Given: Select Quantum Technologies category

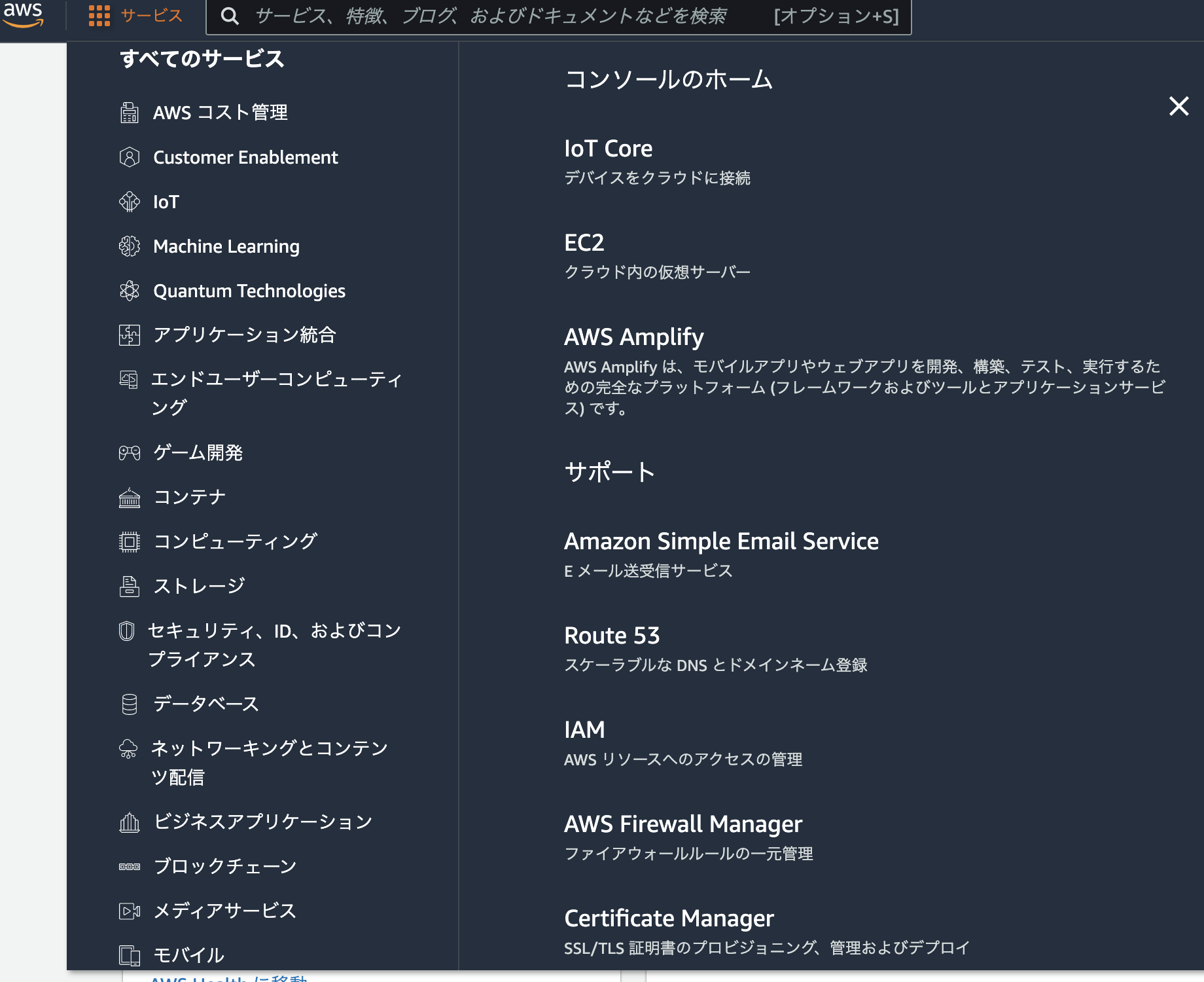Looking at the screenshot, I should [x=249, y=291].
